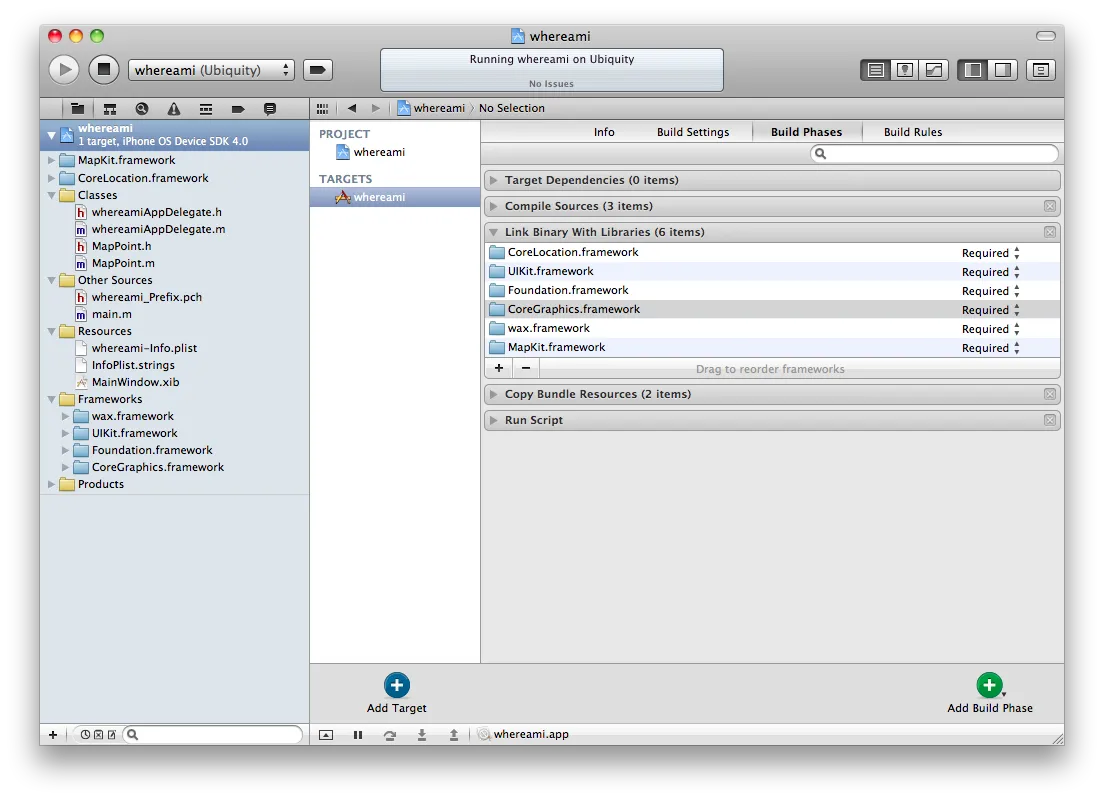
Task: Toggle the Navigator pane visibility
Action: pos(972,70)
